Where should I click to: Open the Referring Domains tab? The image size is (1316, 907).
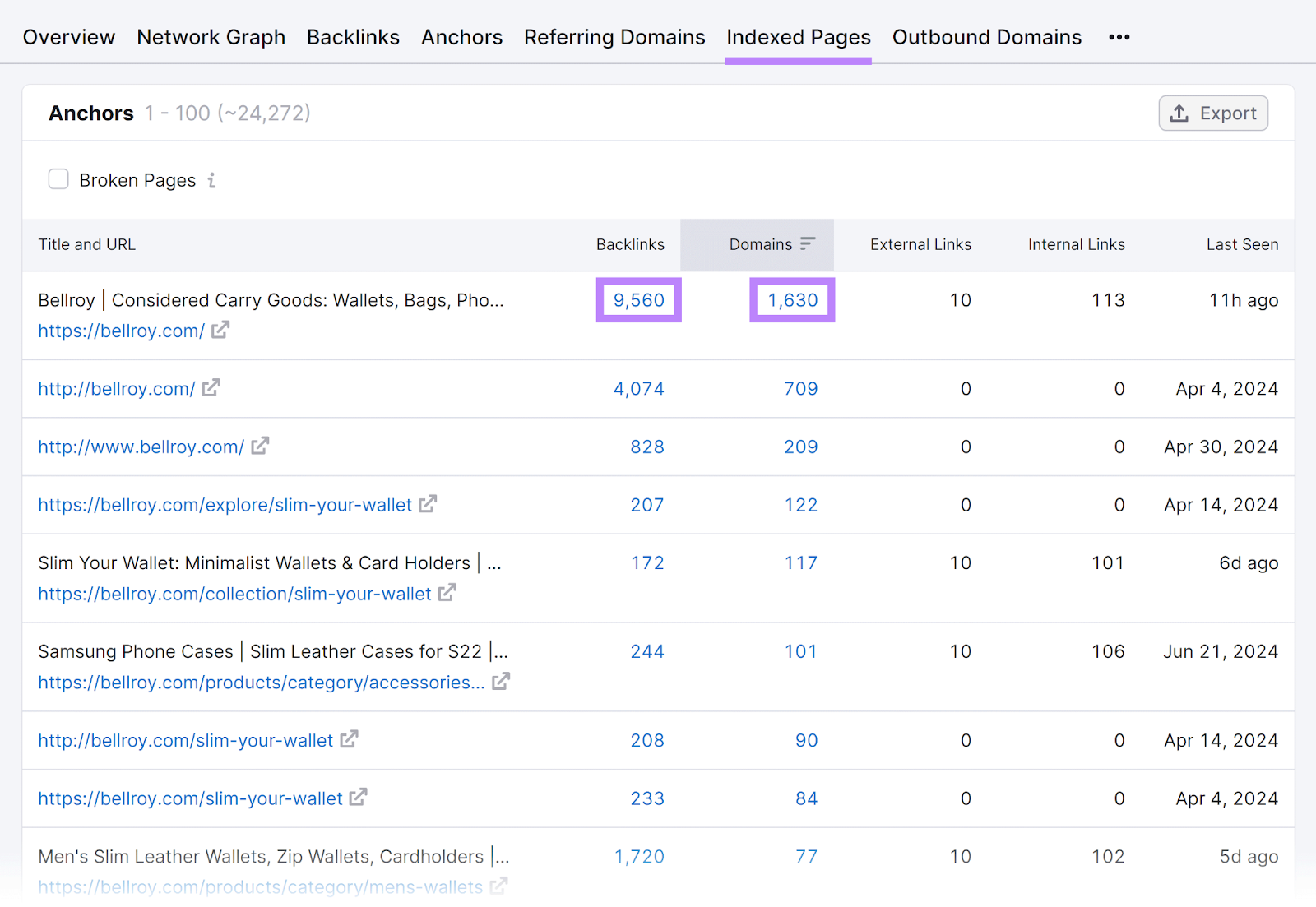(614, 37)
